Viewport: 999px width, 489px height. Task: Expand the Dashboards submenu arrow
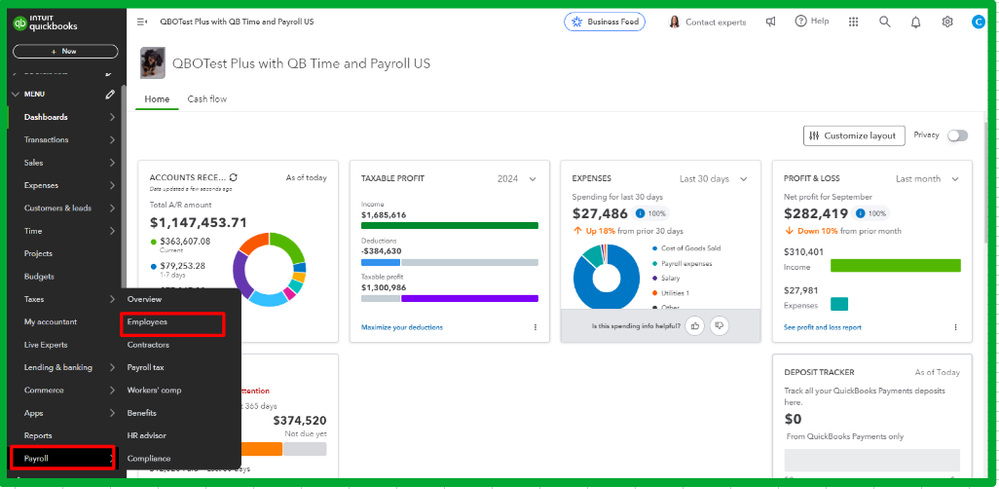[x=112, y=117]
